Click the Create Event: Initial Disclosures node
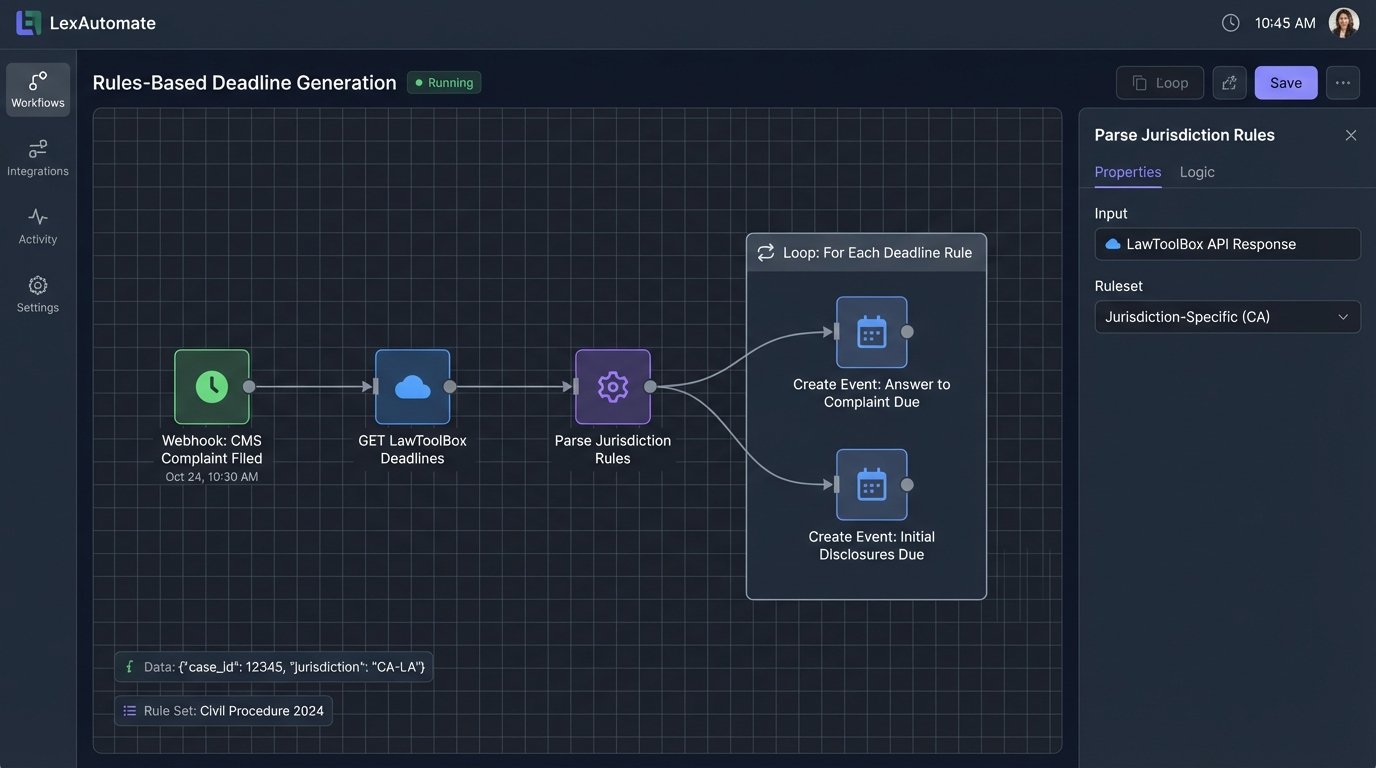 871,483
